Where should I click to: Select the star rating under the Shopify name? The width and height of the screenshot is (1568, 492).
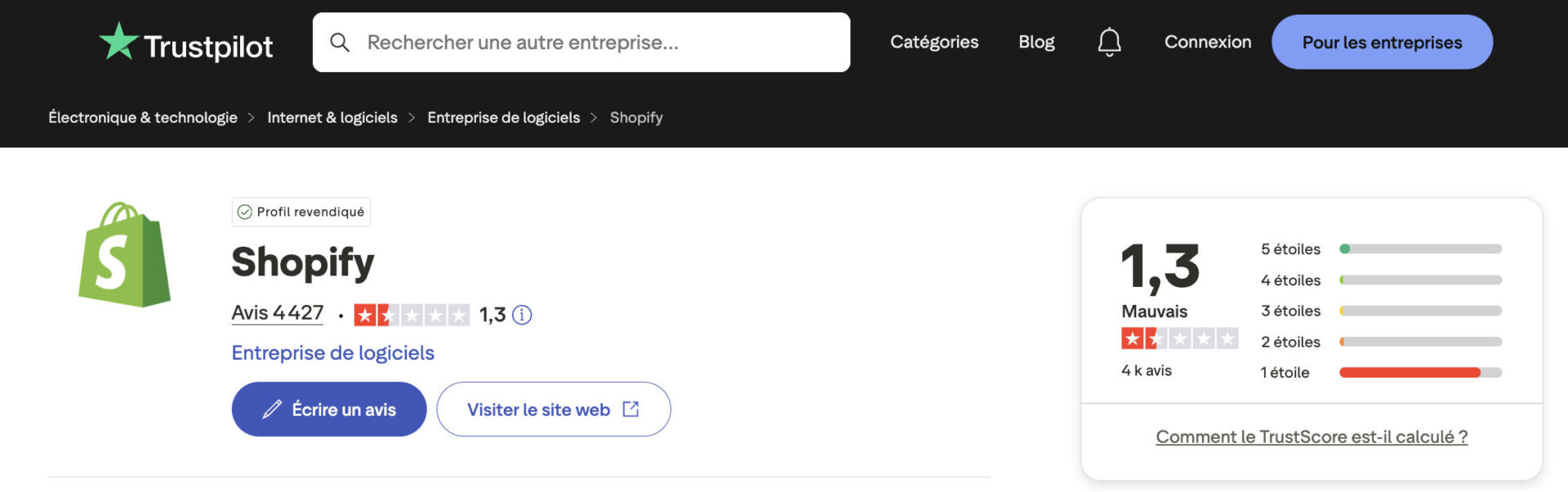coord(411,314)
